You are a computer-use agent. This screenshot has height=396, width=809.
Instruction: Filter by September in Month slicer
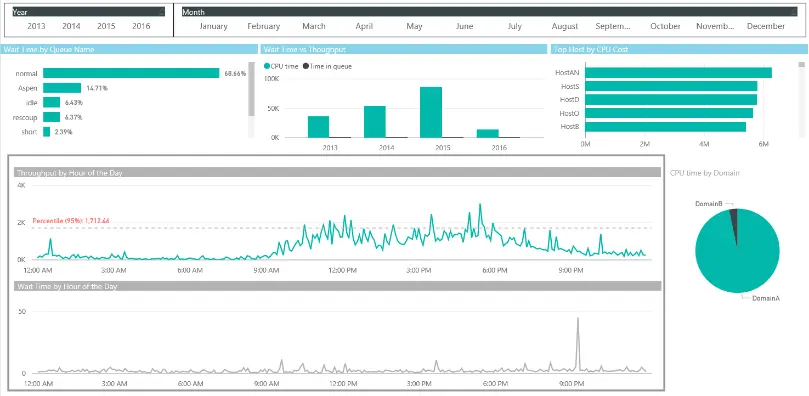(x=613, y=26)
